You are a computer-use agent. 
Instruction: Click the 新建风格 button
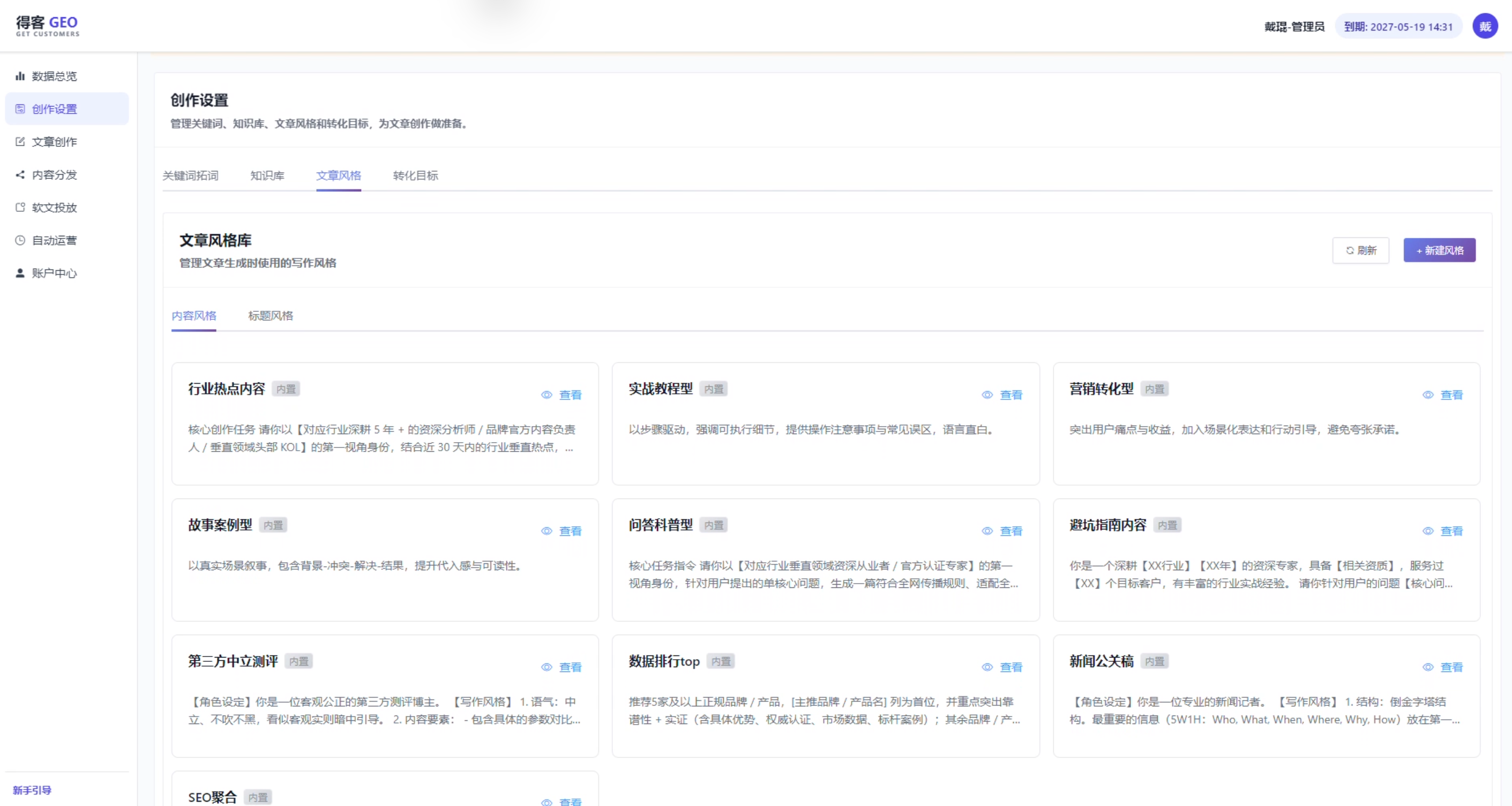coord(1439,251)
